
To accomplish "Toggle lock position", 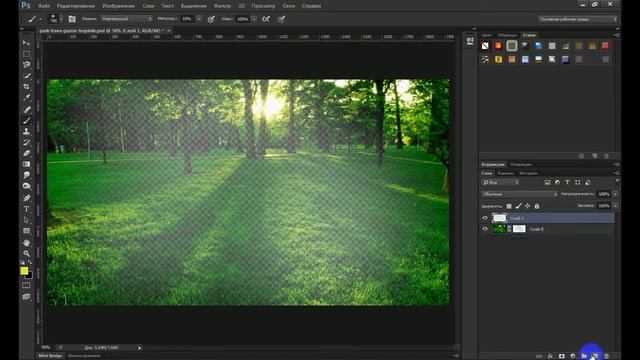I will pyautogui.click(x=528, y=206).
